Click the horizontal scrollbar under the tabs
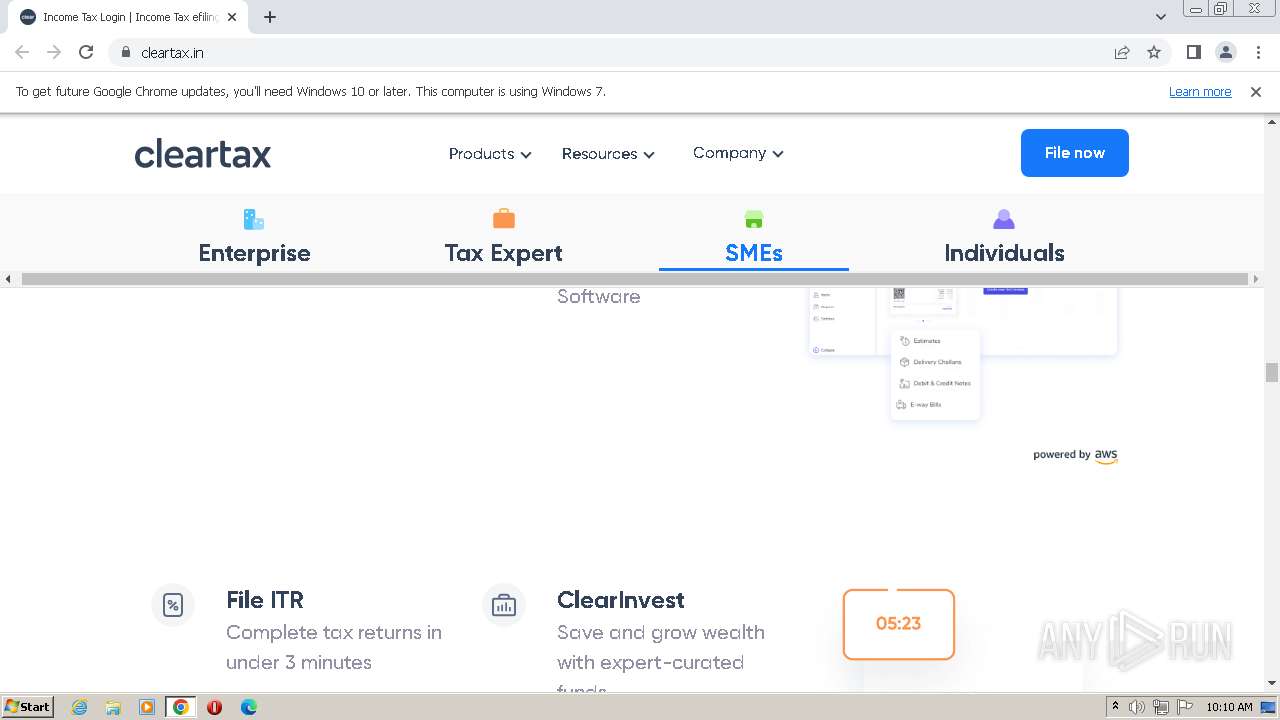Screen dimensions: 1280x720 click(636, 279)
